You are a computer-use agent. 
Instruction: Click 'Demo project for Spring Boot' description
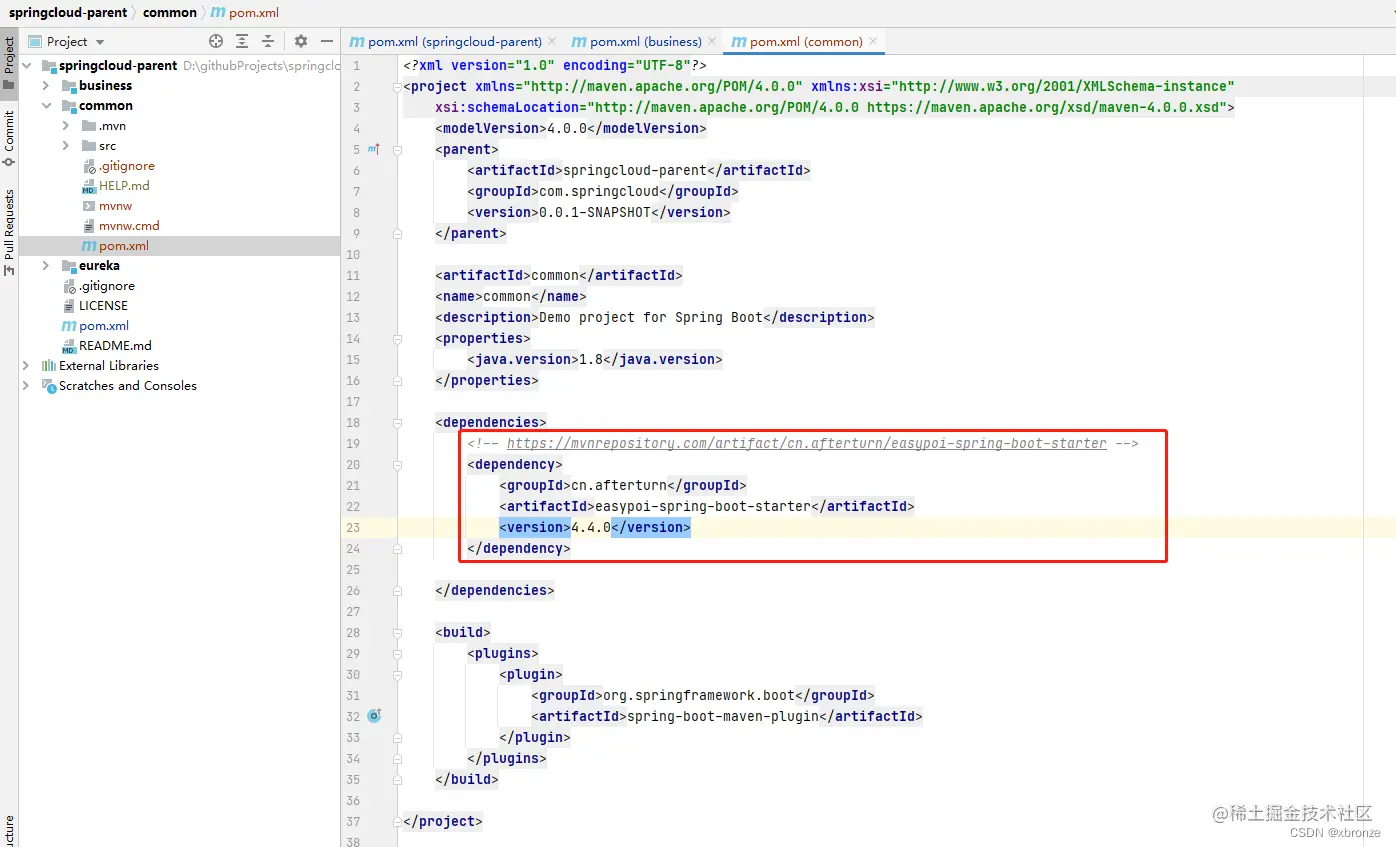click(x=651, y=317)
